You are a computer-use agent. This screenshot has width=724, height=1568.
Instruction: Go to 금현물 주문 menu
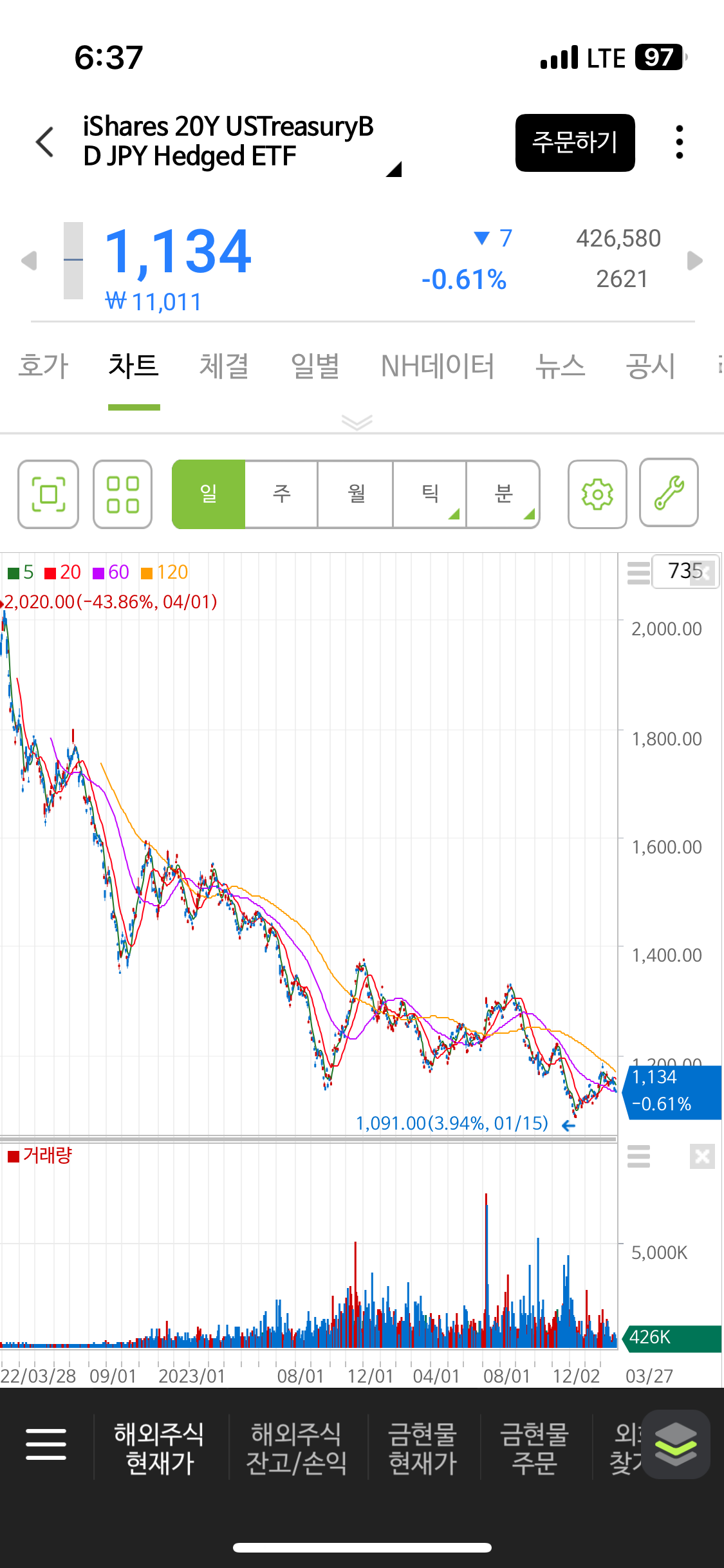click(535, 1448)
